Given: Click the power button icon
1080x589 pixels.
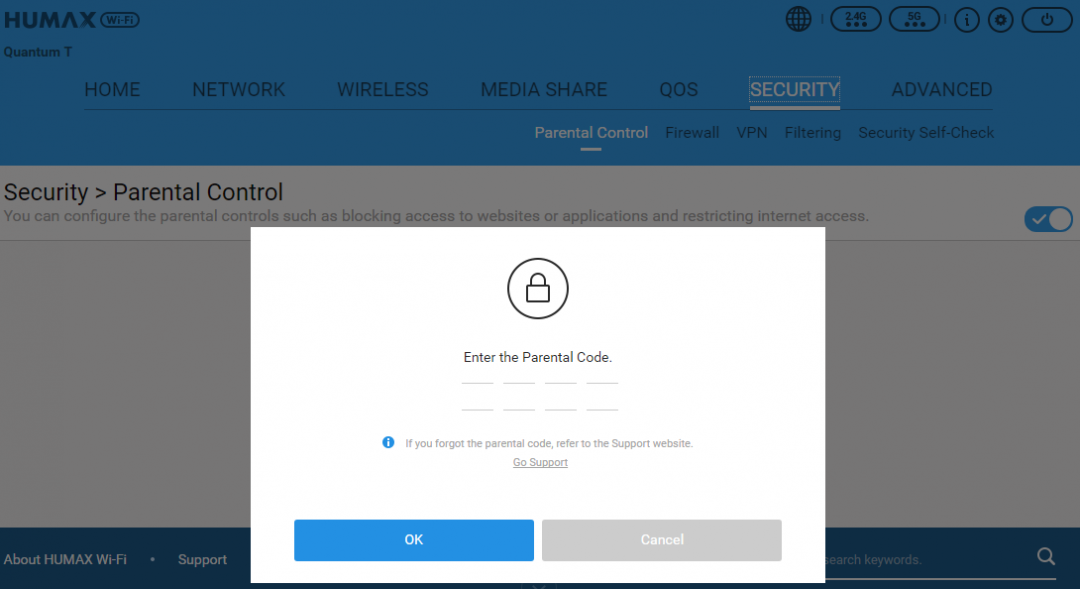Looking at the screenshot, I should pyautogui.click(x=1046, y=20).
